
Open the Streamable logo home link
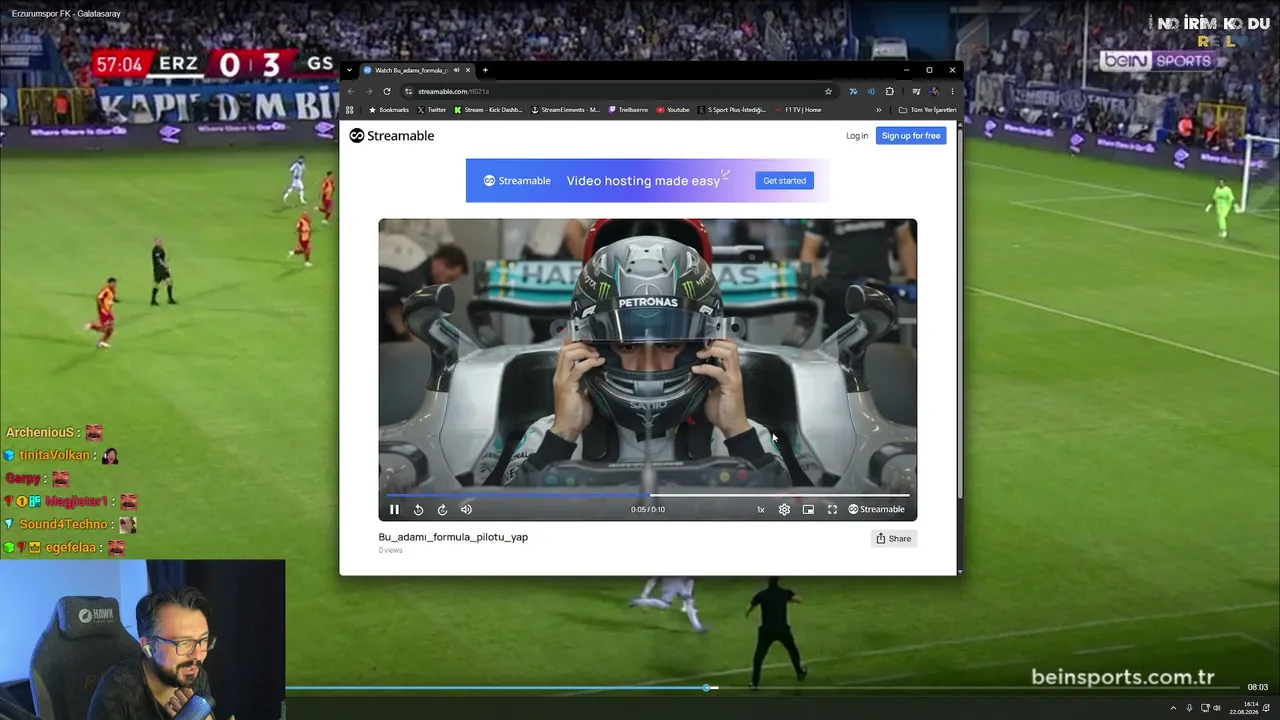point(392,136)
